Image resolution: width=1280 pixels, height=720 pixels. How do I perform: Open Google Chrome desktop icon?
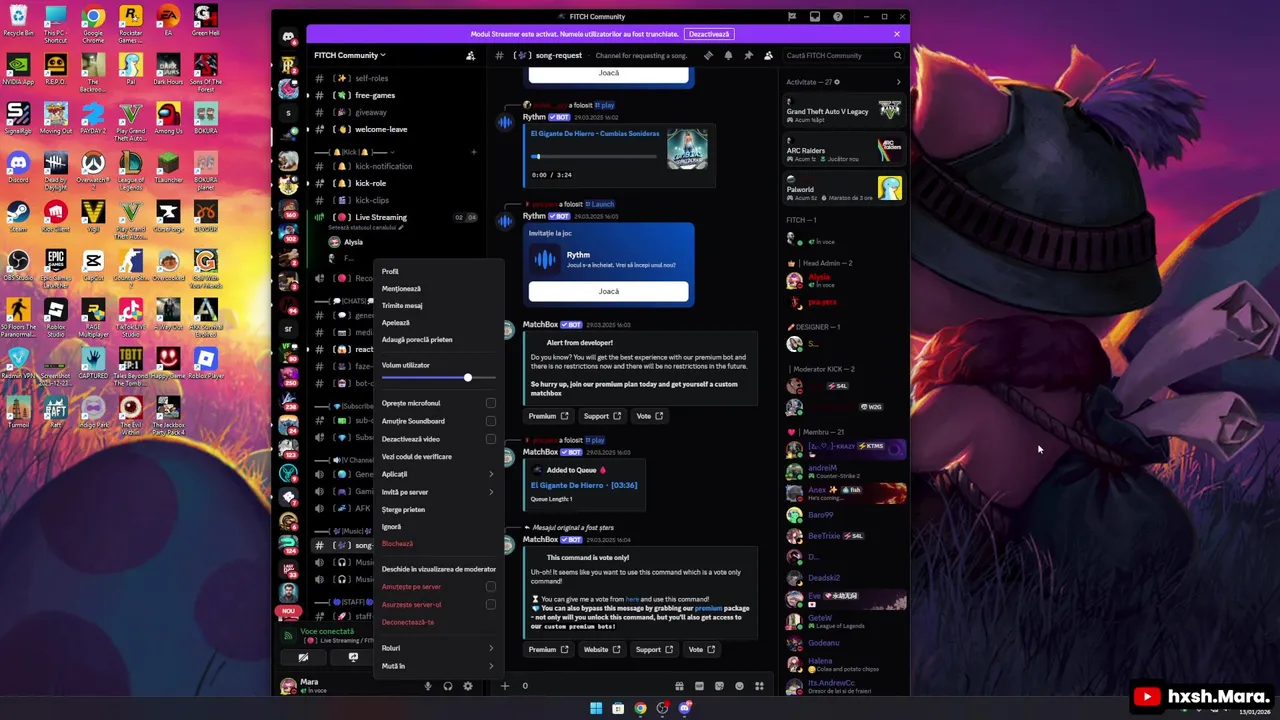93,23
